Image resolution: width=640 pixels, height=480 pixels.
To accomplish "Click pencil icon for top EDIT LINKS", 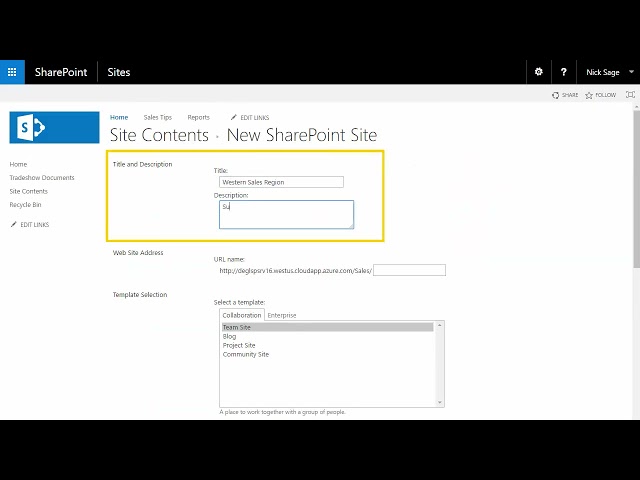I will click(233, 118).
